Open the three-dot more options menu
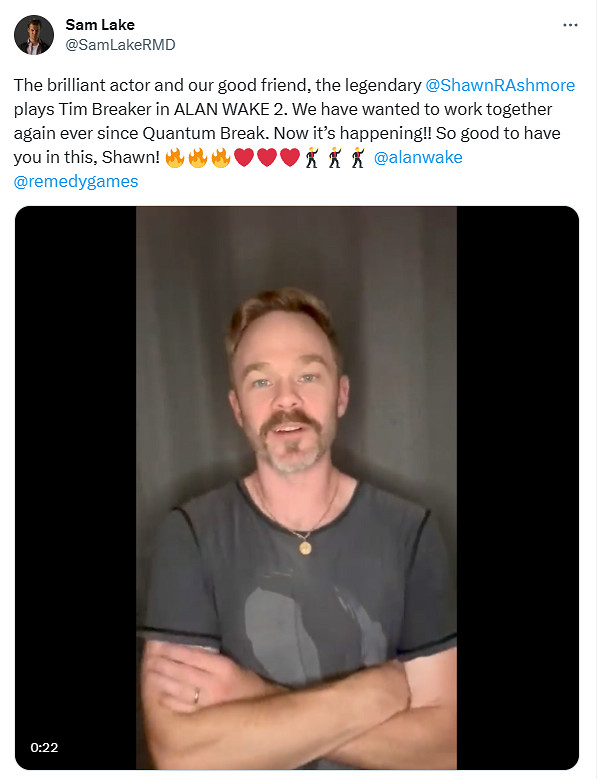598x779 pixels. tap(570, 25)
